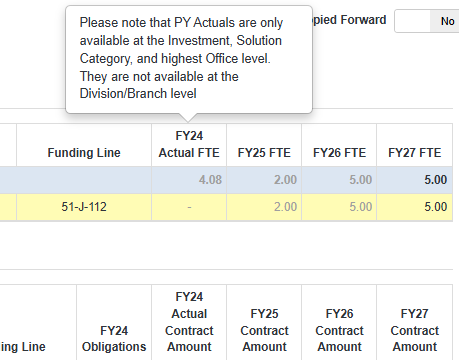This screenshot has width=459, height=360.
Task: Select the FY25 FTE column header
Action: (264, 153)
